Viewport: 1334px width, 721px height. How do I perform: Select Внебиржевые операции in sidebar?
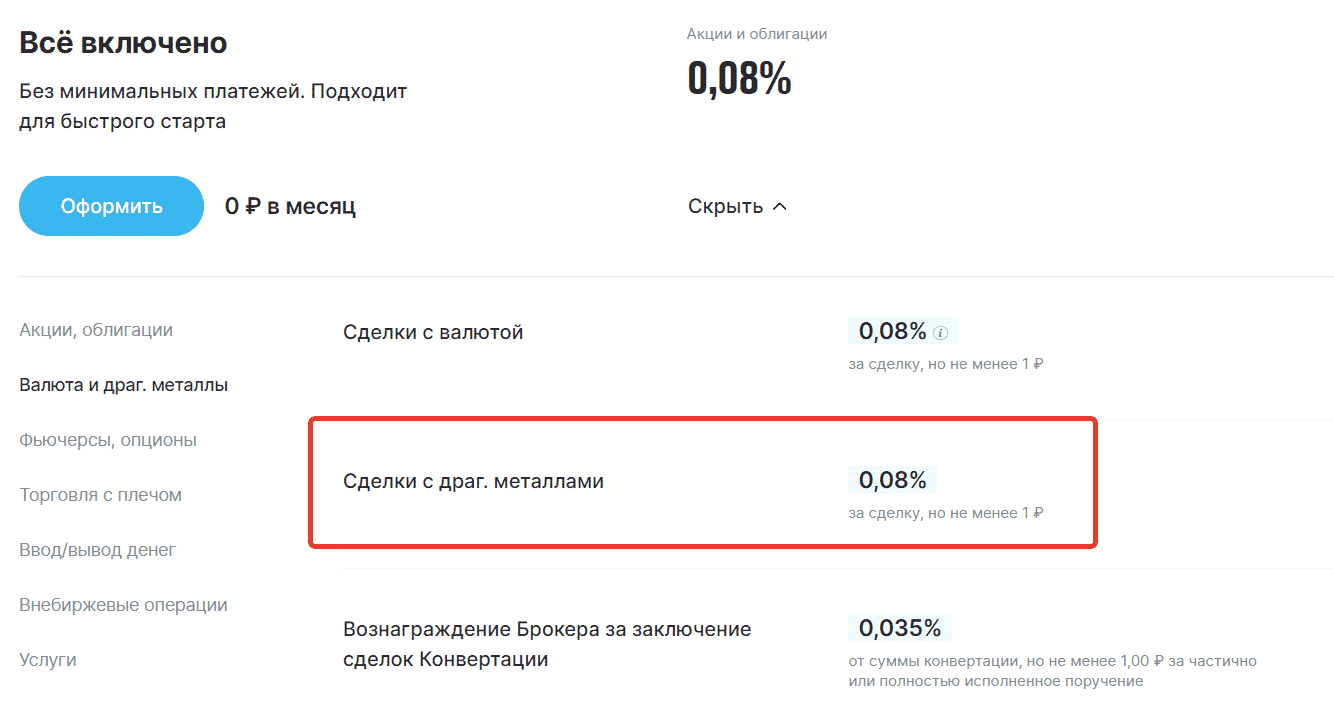pyautogui.click(x=123, y=605)
